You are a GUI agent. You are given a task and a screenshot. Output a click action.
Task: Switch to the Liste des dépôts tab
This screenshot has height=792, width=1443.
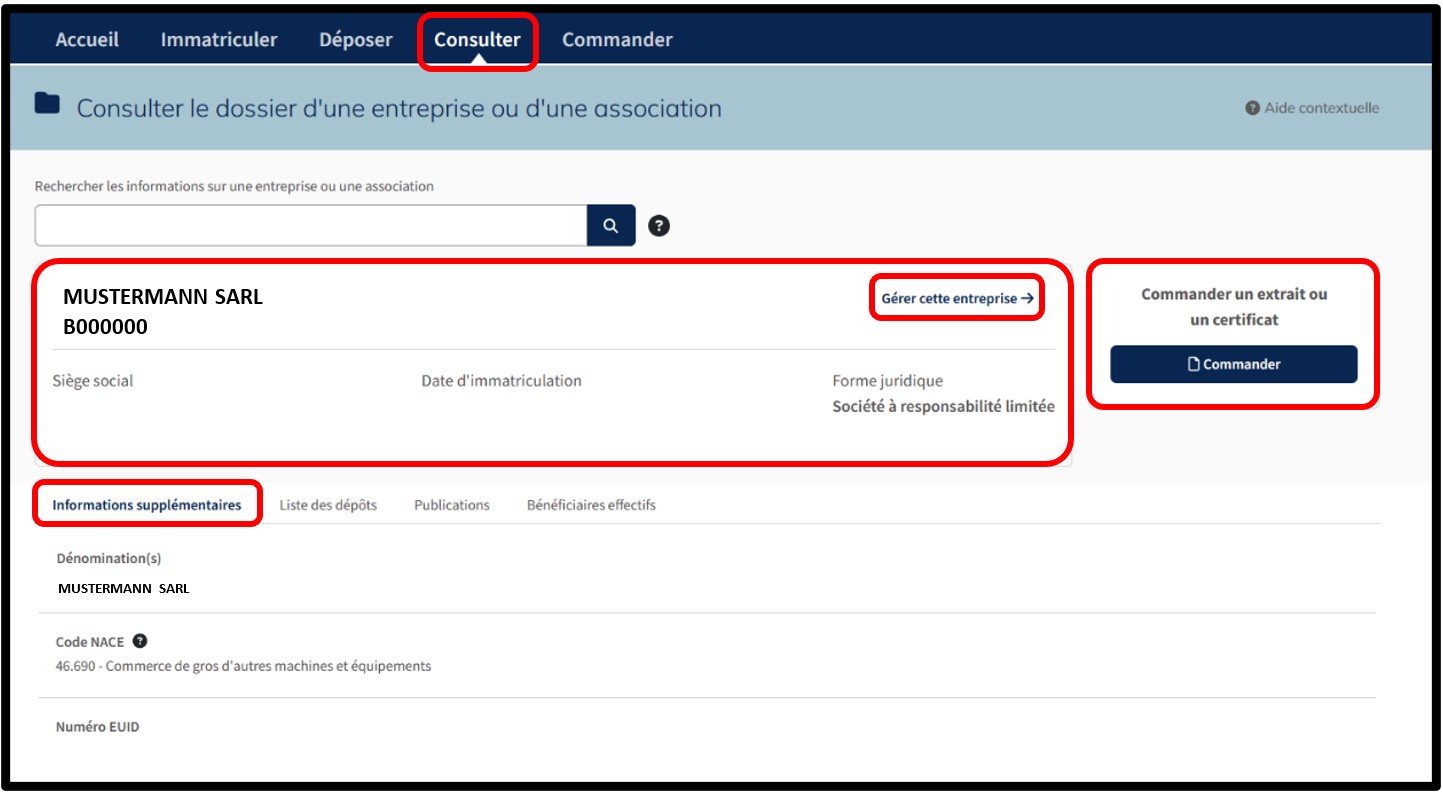328,505
